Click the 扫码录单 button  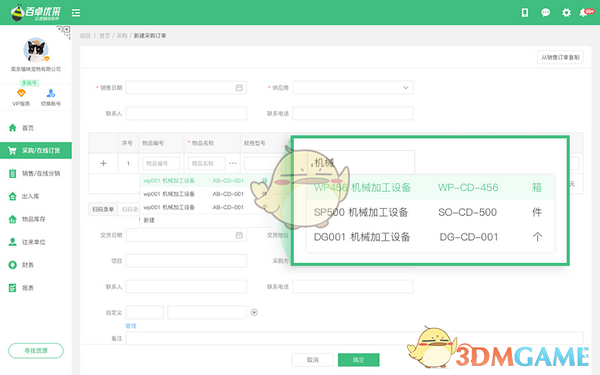coord(103,209)
